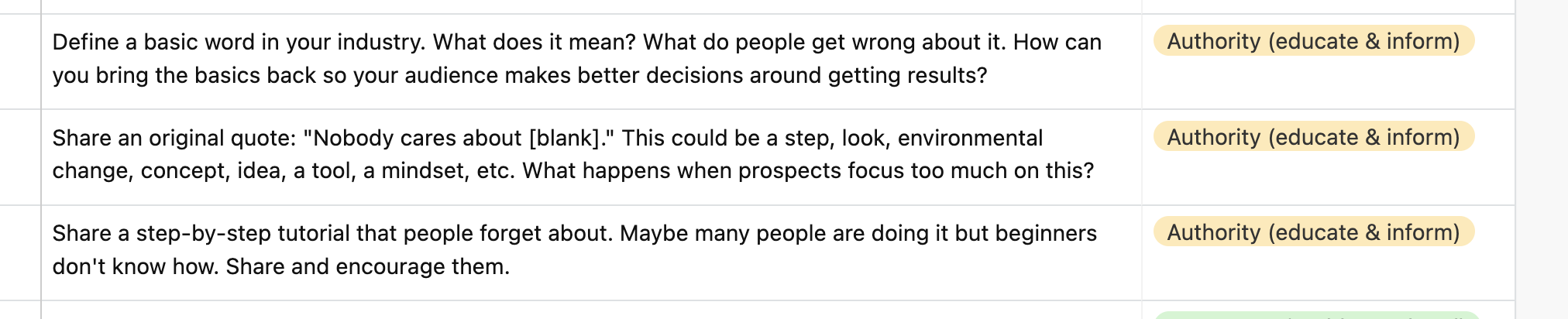Click the partially visible green tag at bottom
The image size is (1568, 319).
1317,315
